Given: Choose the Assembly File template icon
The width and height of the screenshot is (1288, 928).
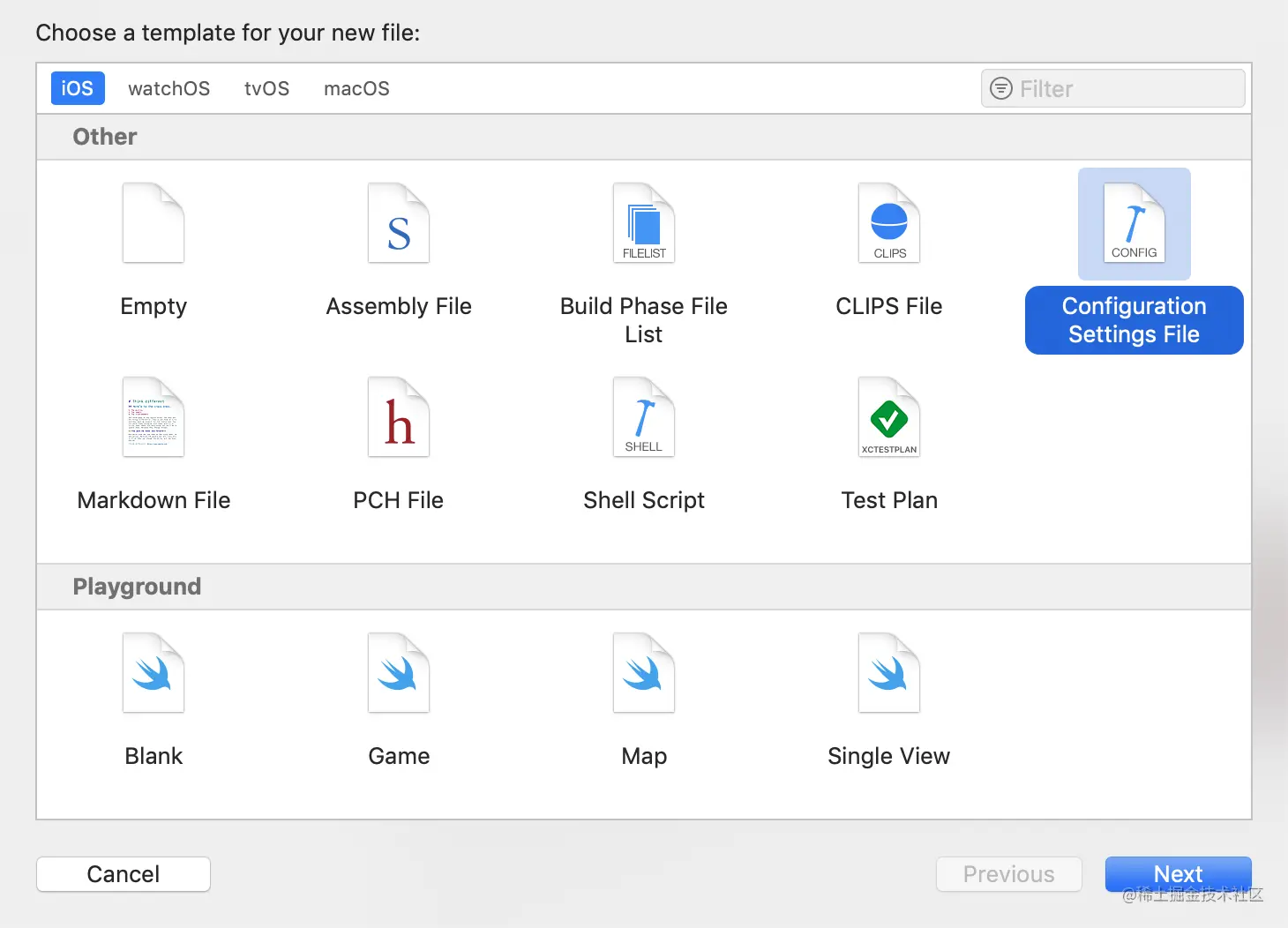Looking at the screenshot, I should (399, 223).
